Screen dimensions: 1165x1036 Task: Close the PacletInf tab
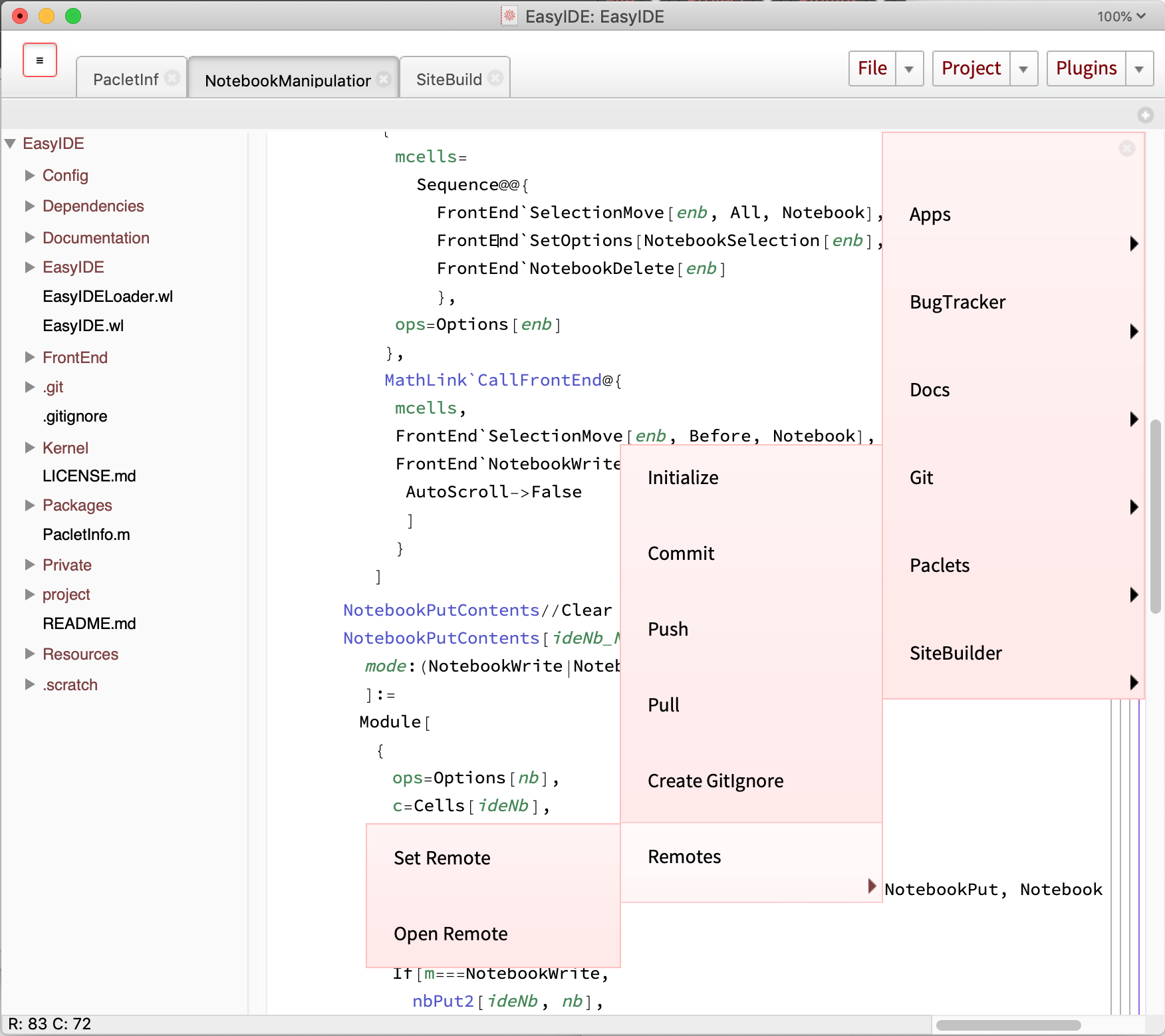tap(172, 78)
